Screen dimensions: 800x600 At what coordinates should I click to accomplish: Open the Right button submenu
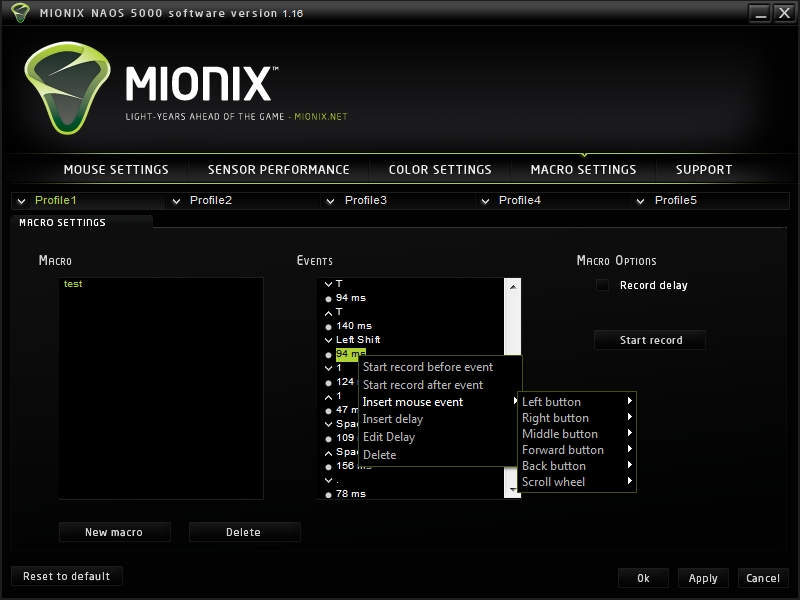[577, 418]
